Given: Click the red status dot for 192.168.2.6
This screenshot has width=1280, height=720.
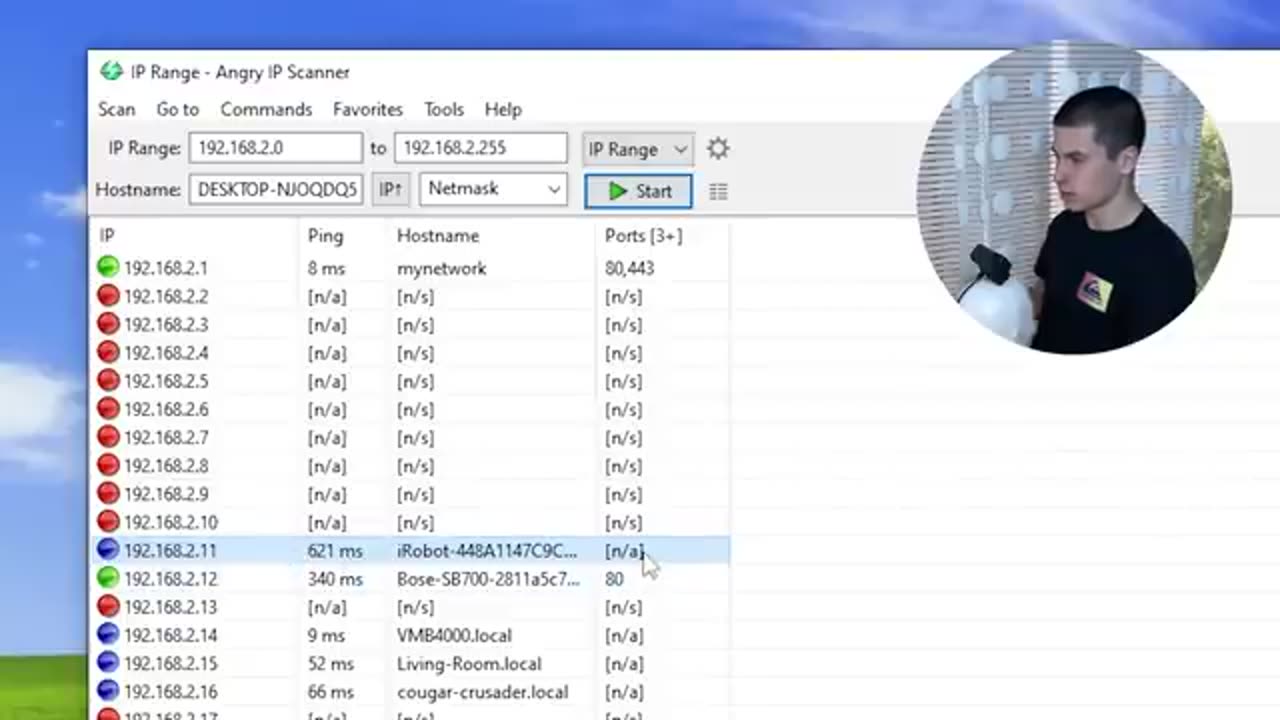Looking at the screenshot, I should pyautogui.click(x=108, y=409).
